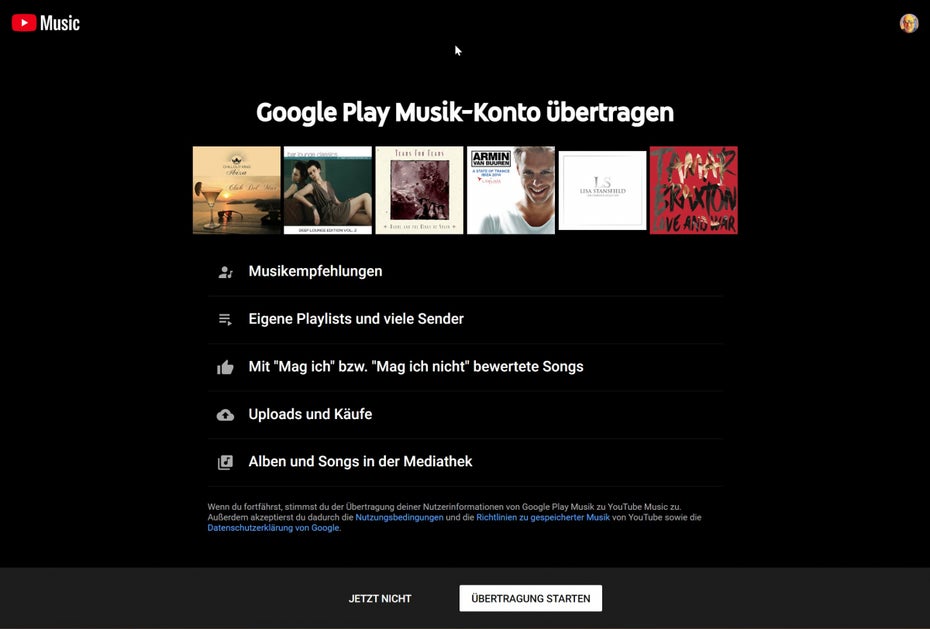This screenshot has width=930, height=629.
Task: Open the user profile avatar
Action: pyautogui.click(x=909, y=23)
